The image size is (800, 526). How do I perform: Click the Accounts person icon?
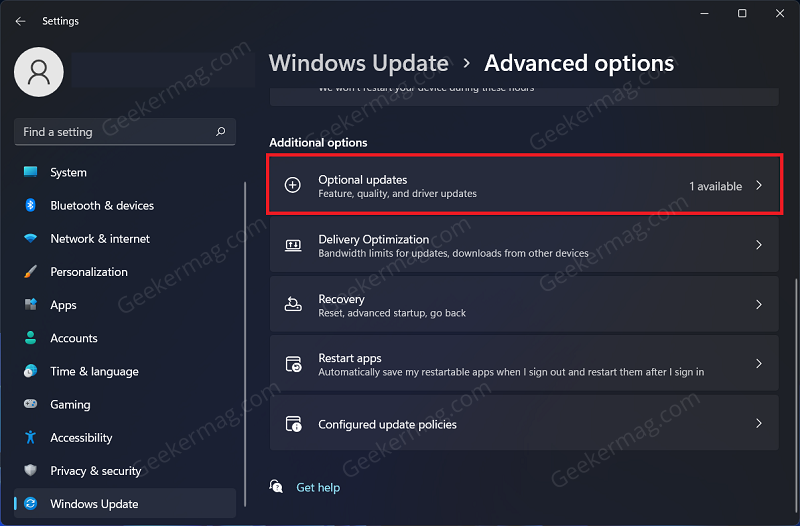[x=31, y=338]
